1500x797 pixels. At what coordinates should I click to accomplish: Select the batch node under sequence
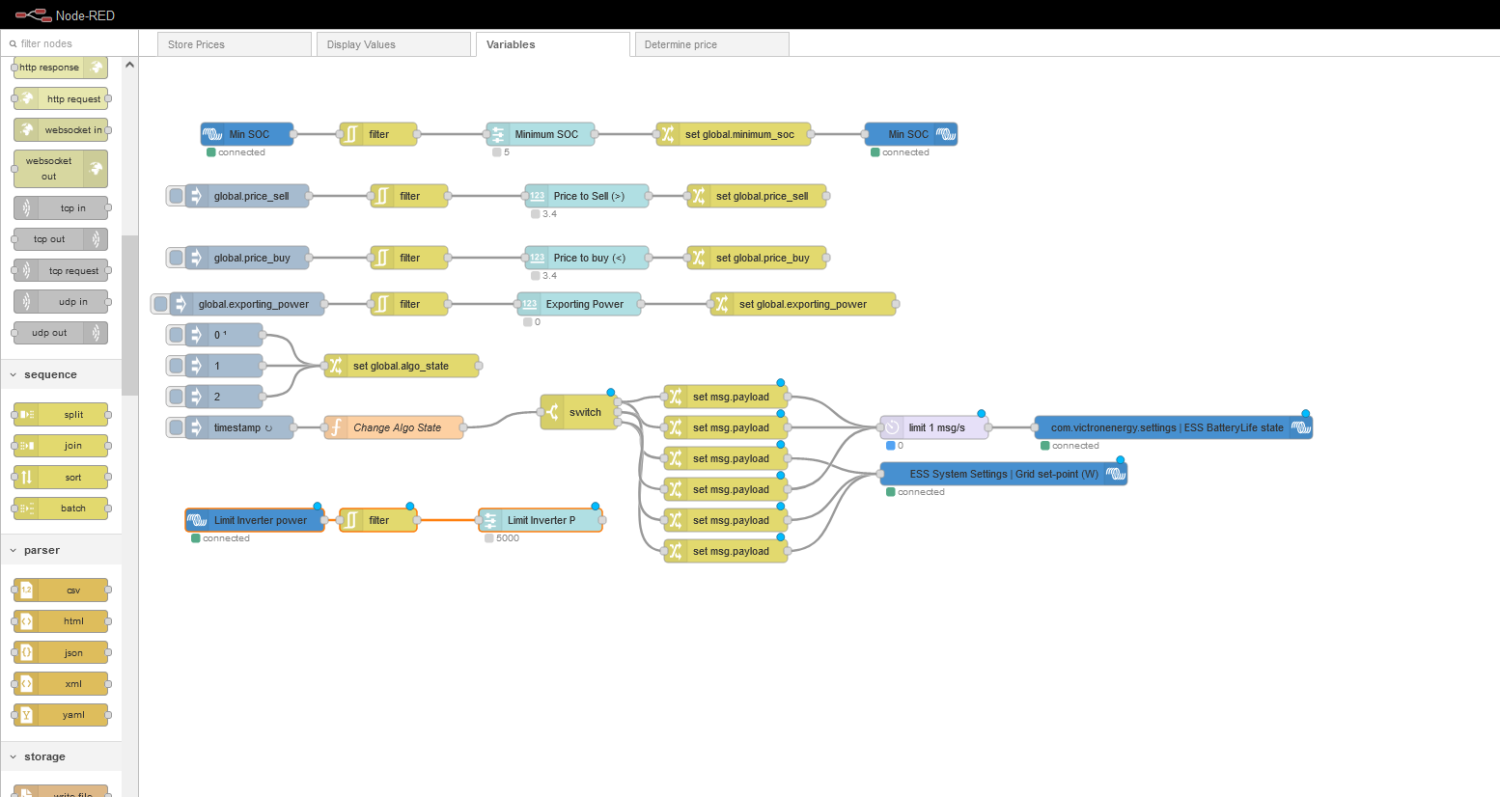(60, 508)
